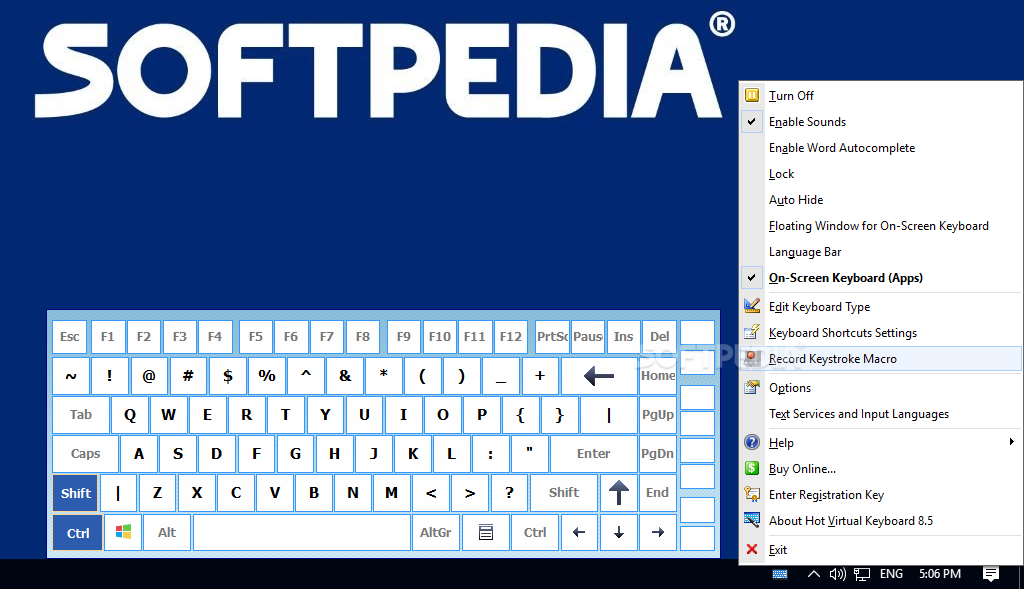Image resolution: width=1024 pixels, height=589 pixels.
Task: Click the Tab key
Action: [x=81, y=415]
